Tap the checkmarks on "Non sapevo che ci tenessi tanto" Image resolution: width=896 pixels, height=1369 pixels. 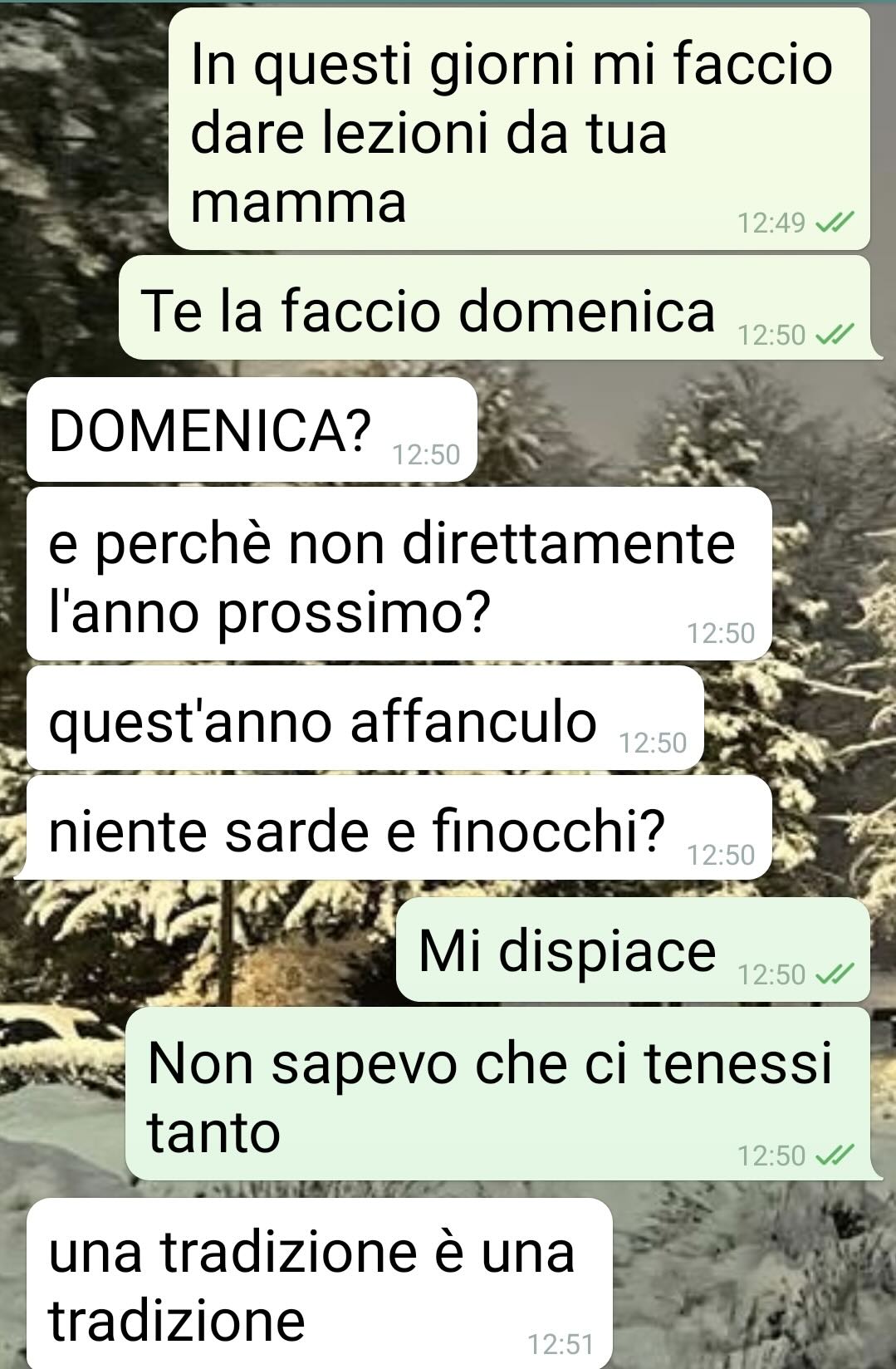[835, 1156]
